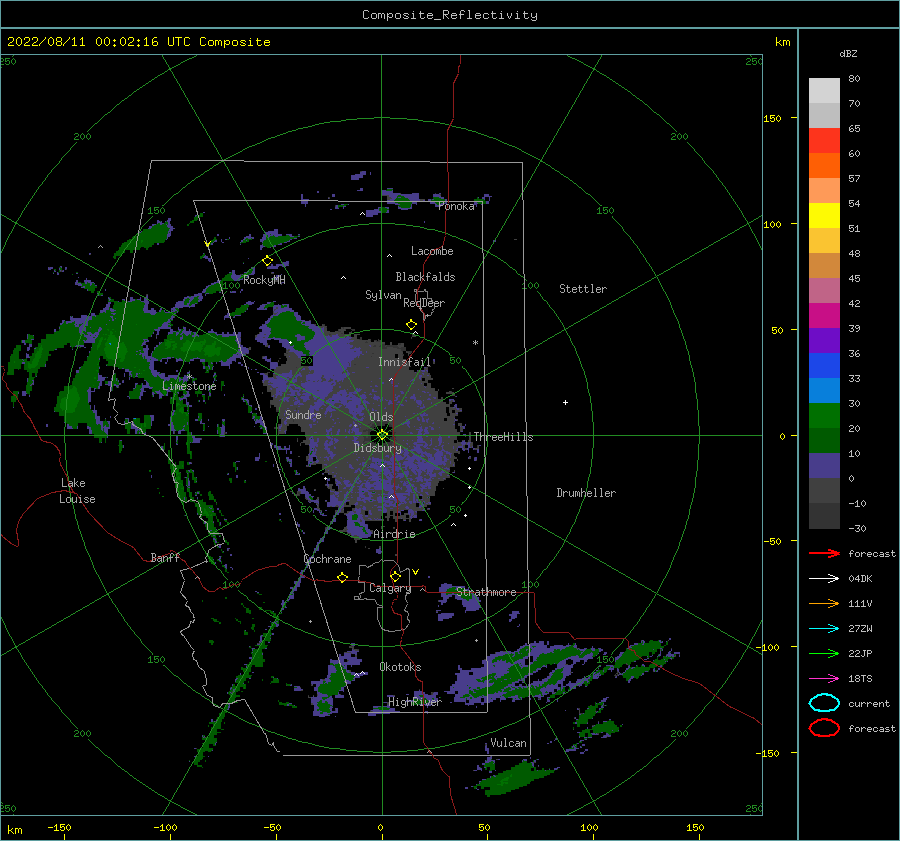Click the magenta 18TS arrow legend icon

(824, 679)
